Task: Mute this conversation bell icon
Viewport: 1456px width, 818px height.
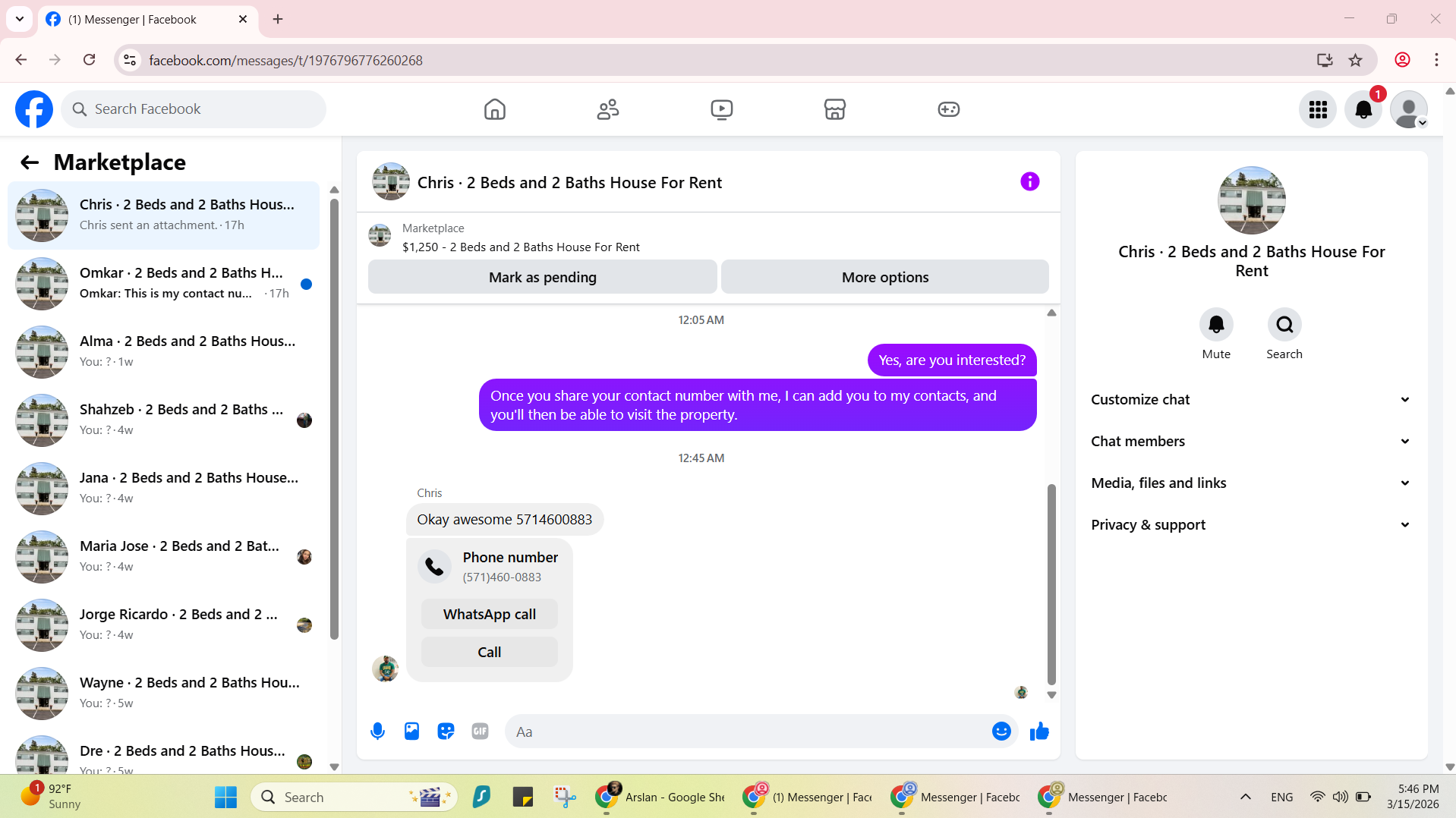Action: (1216, 325)
